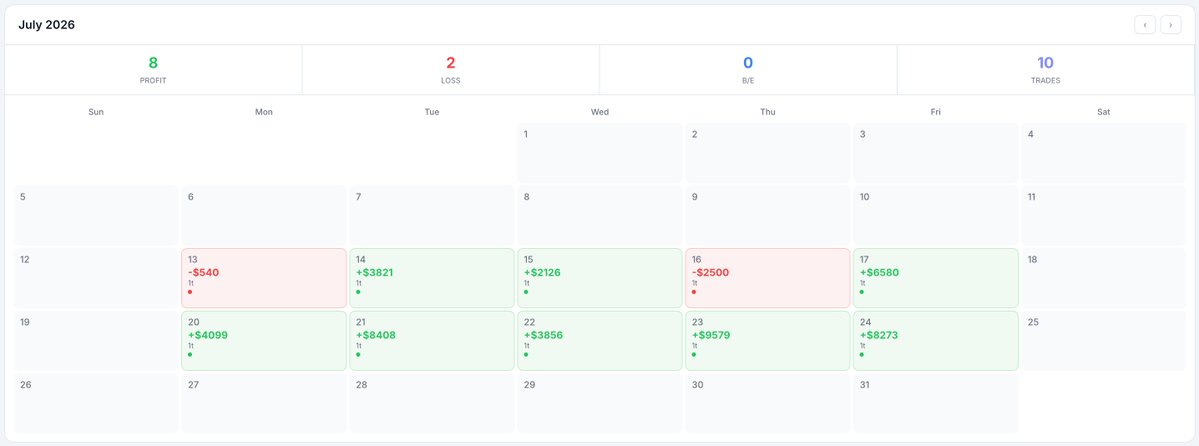Screen dimensions: 1199x446
Task: Open the July 20 day cell +$4099
Action: [264, 340]
